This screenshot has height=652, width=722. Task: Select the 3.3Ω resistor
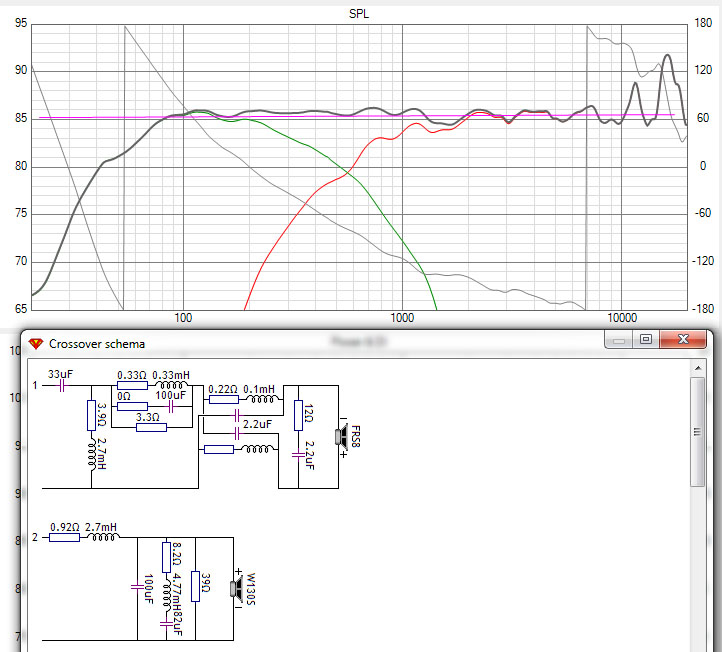(x=151, y=427)
